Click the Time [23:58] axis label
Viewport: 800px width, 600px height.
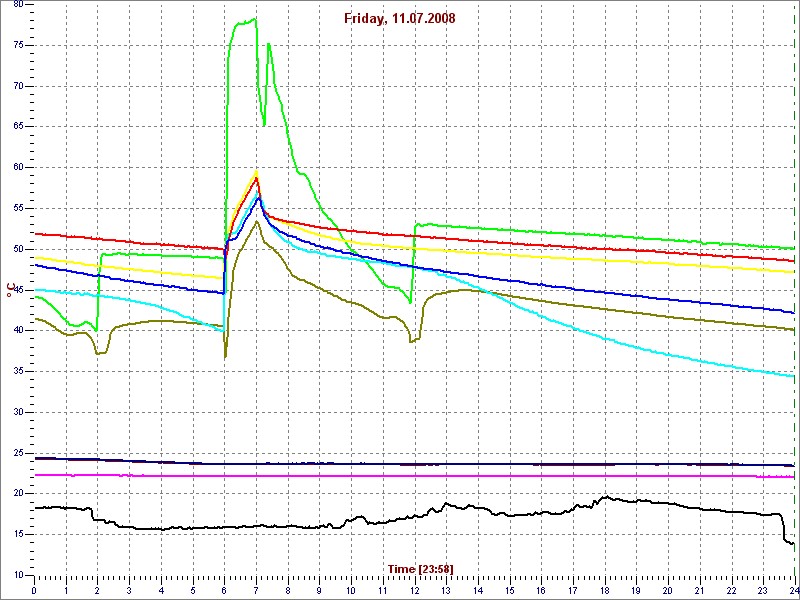420,568
